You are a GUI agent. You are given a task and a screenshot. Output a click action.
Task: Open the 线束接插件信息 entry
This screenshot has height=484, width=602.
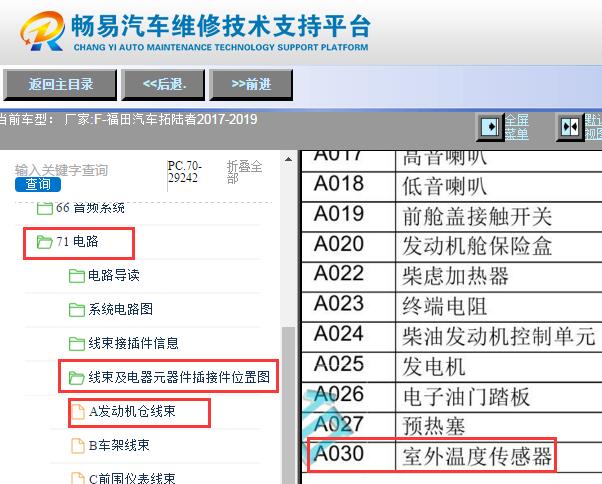(133, 343)
